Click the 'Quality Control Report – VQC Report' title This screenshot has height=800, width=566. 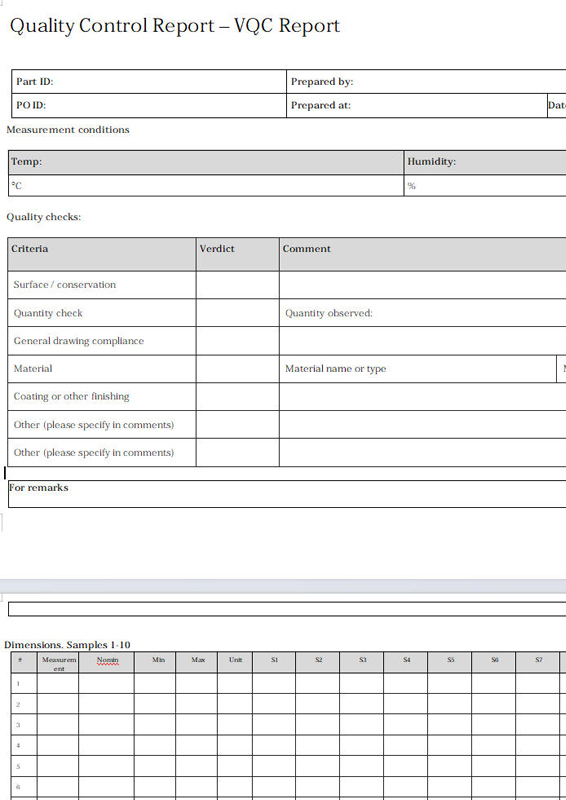point(175,26)
